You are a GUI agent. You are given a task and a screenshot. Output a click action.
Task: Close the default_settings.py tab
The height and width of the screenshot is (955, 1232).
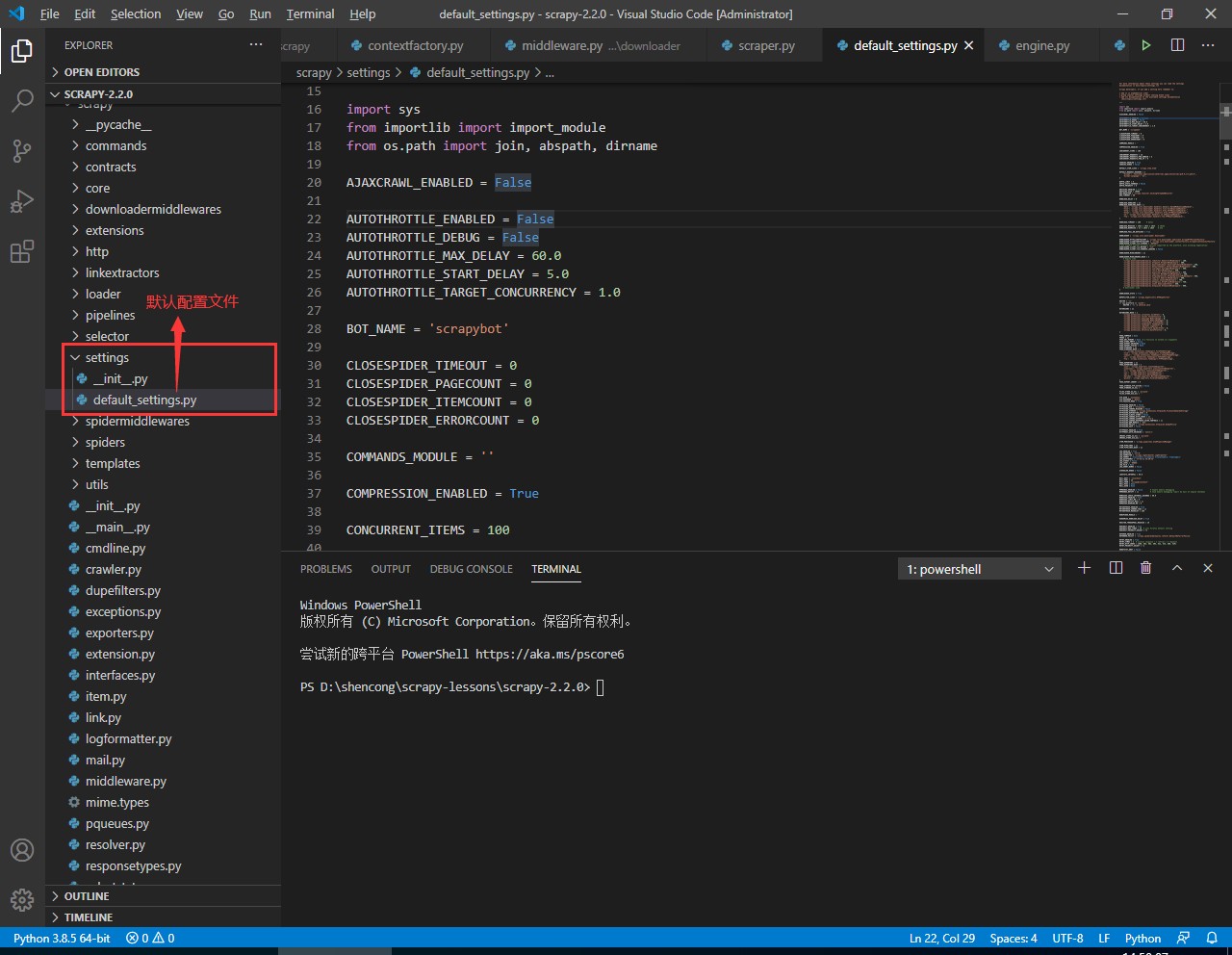(x=969, y=45)
